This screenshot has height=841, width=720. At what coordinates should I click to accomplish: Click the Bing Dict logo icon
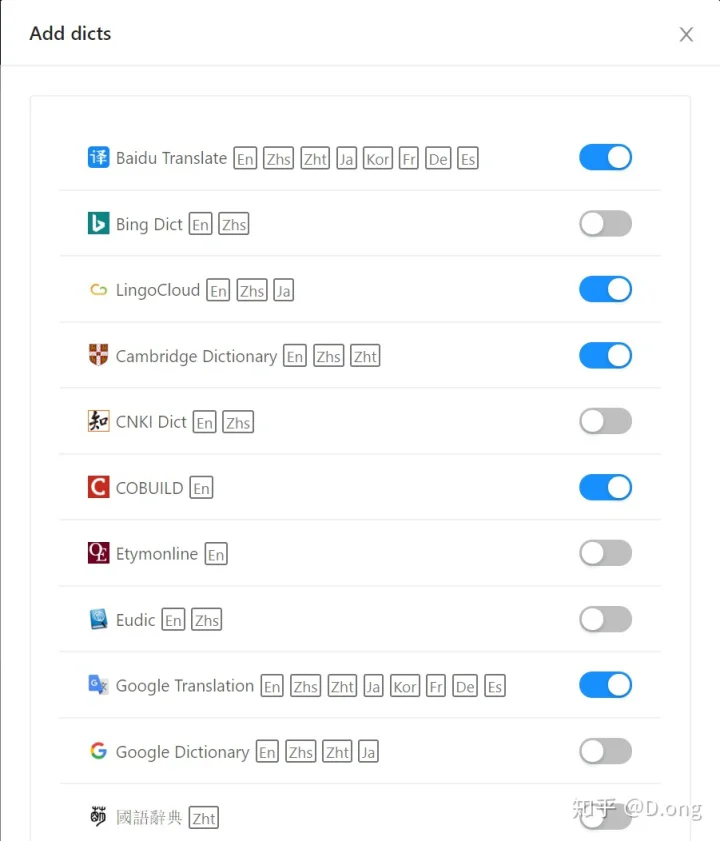click(x=98, y=224)
